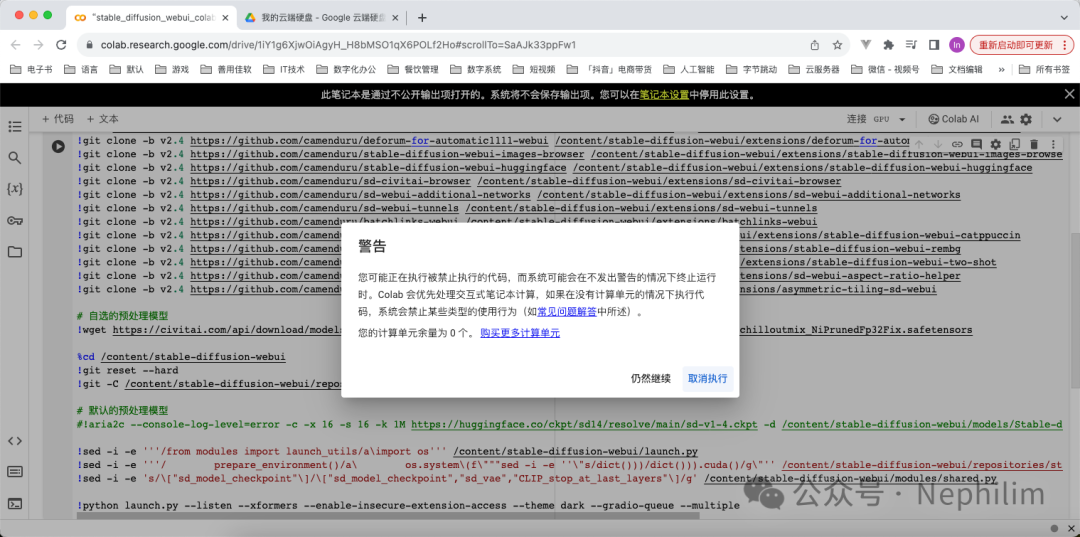Open the Chrome tab search dropdown
The image size is (1080, 537).
pyautogui.click(x=1064, y=16)
